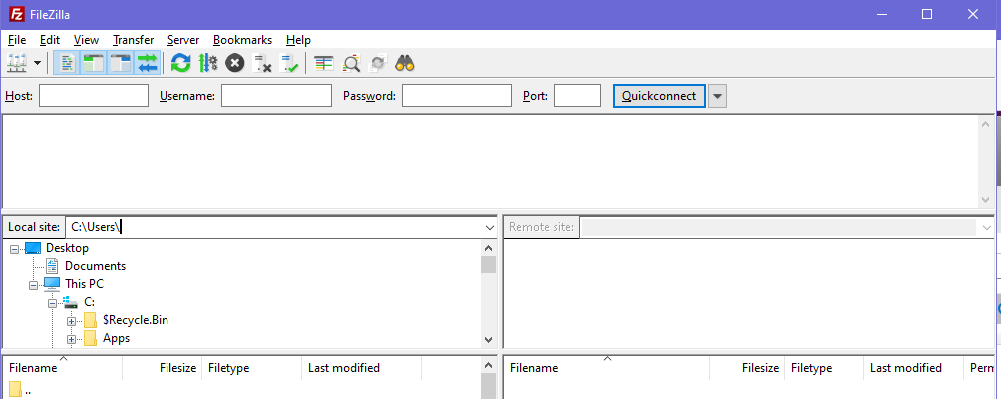Expand the $Recycle.Bin folder
This screenshot has width=1001, height=399.
(x=72, y=320)
